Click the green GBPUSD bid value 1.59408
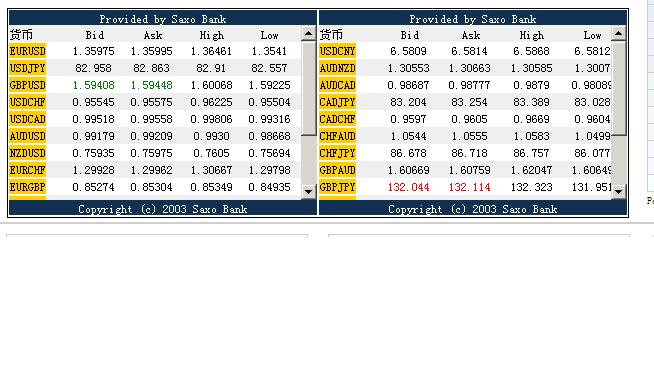Image resolution: width=654 pixels, height=384 pixels. tap(93, 85)
